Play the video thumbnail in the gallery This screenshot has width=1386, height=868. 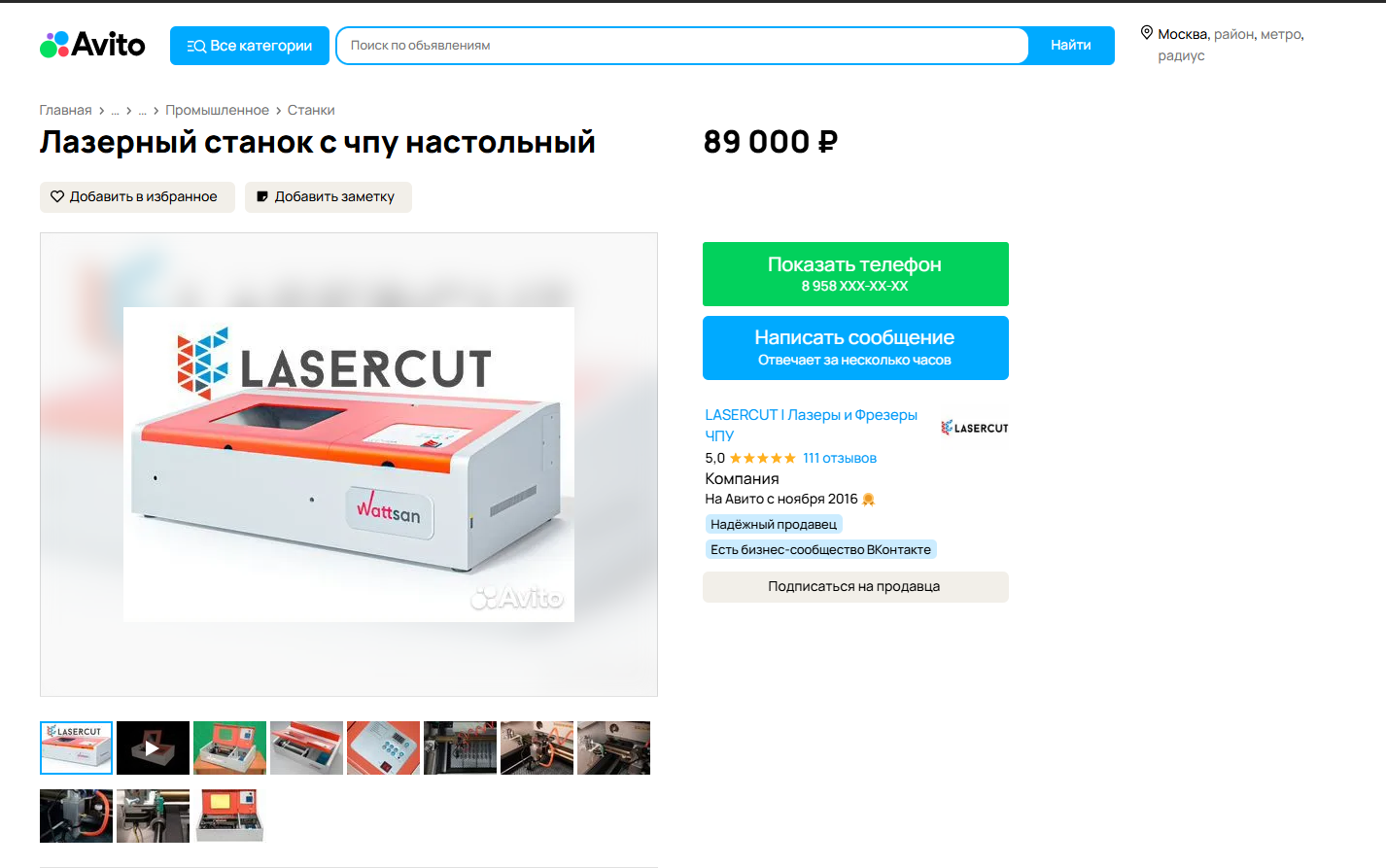point(153,747)
